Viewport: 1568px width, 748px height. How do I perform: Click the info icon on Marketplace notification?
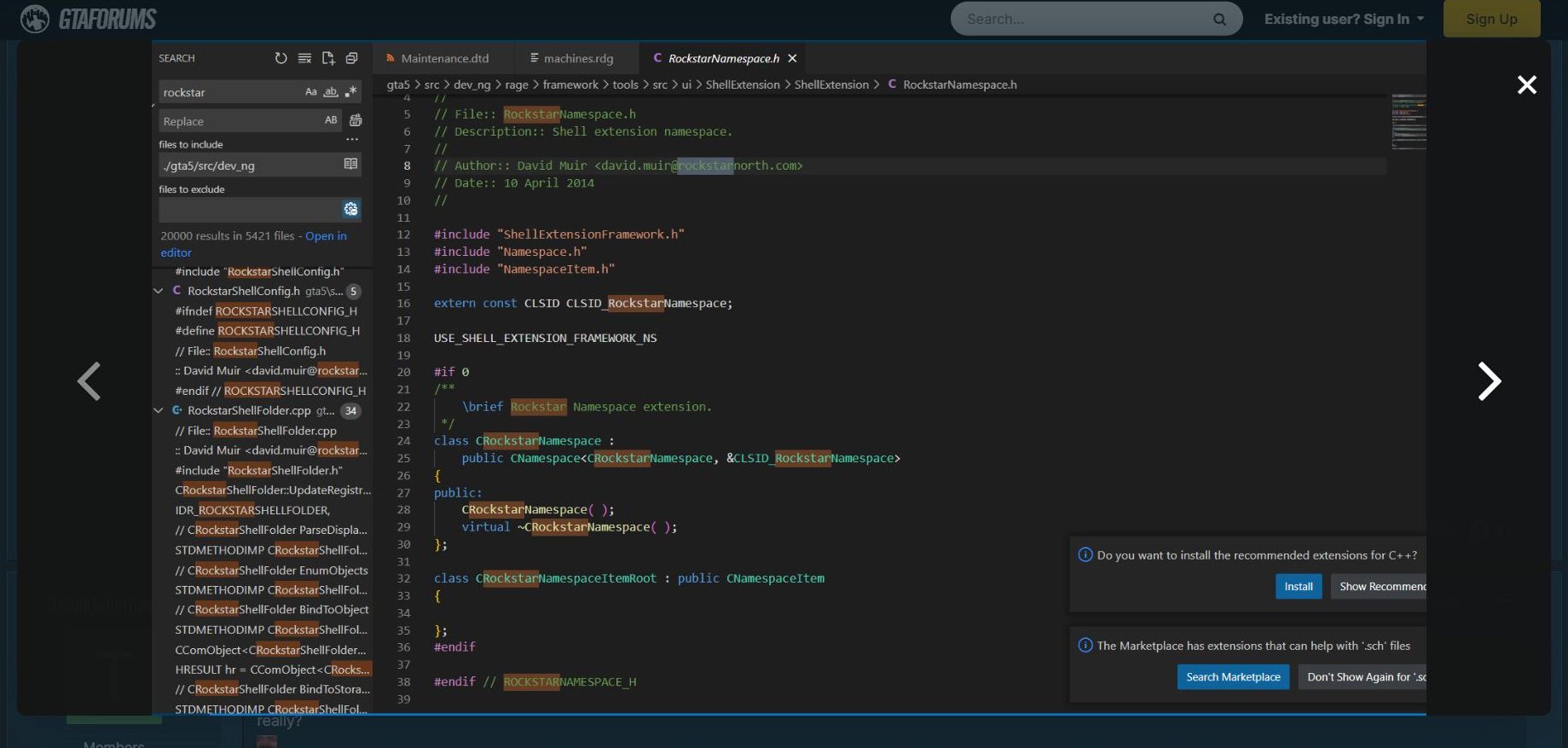click(x=1085, y=645)
